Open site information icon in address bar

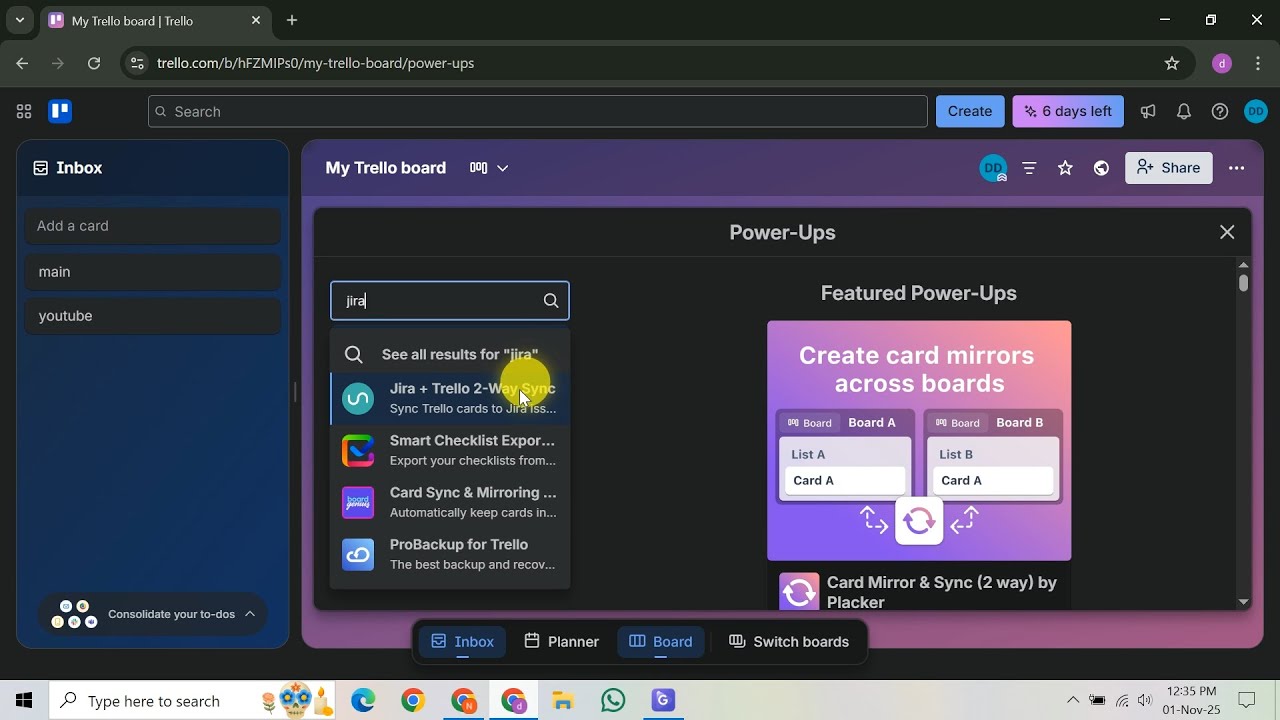137,63
